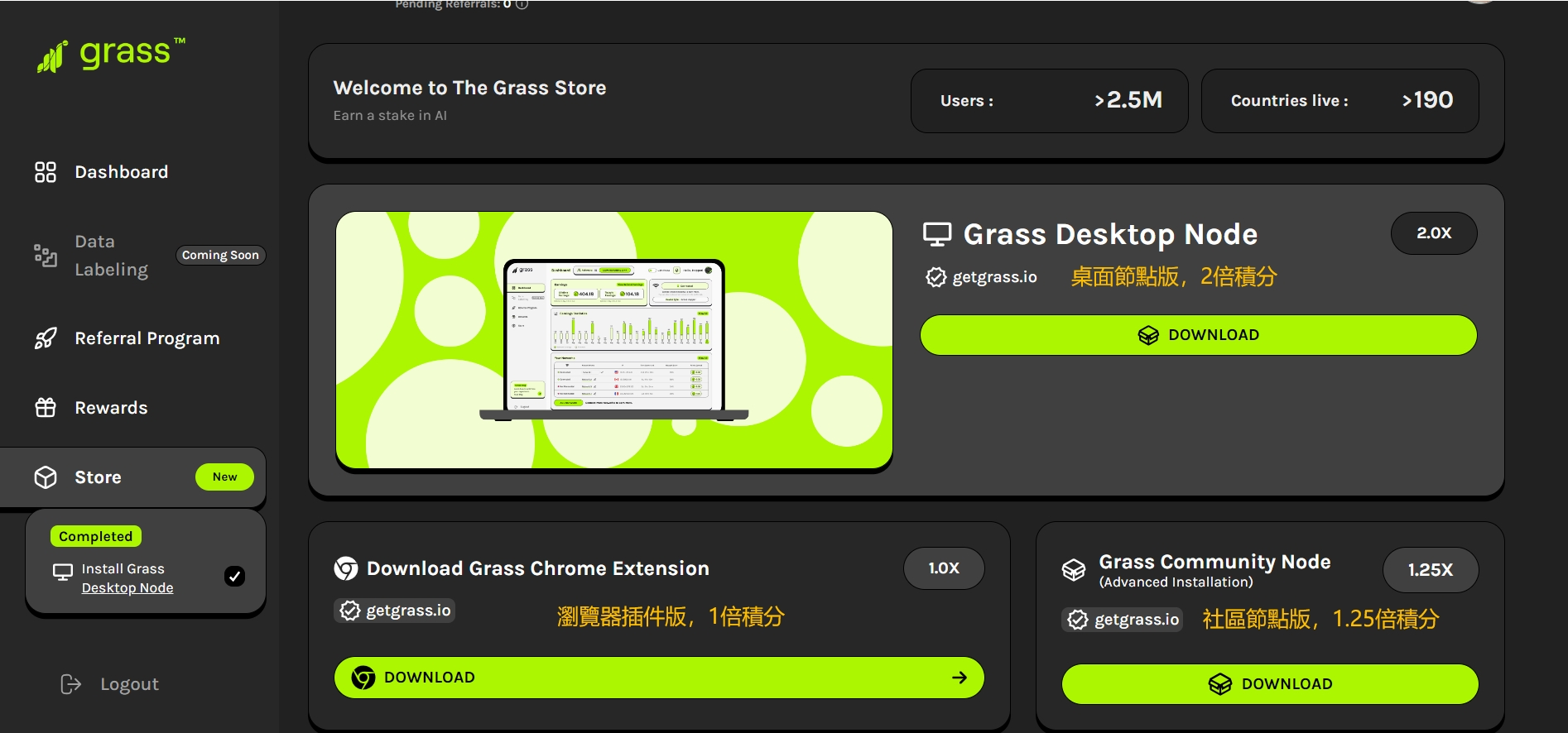Screen dimensions: 1568x733
Task: Click getgrass.io under Community Node
Action: point(1137,620)
